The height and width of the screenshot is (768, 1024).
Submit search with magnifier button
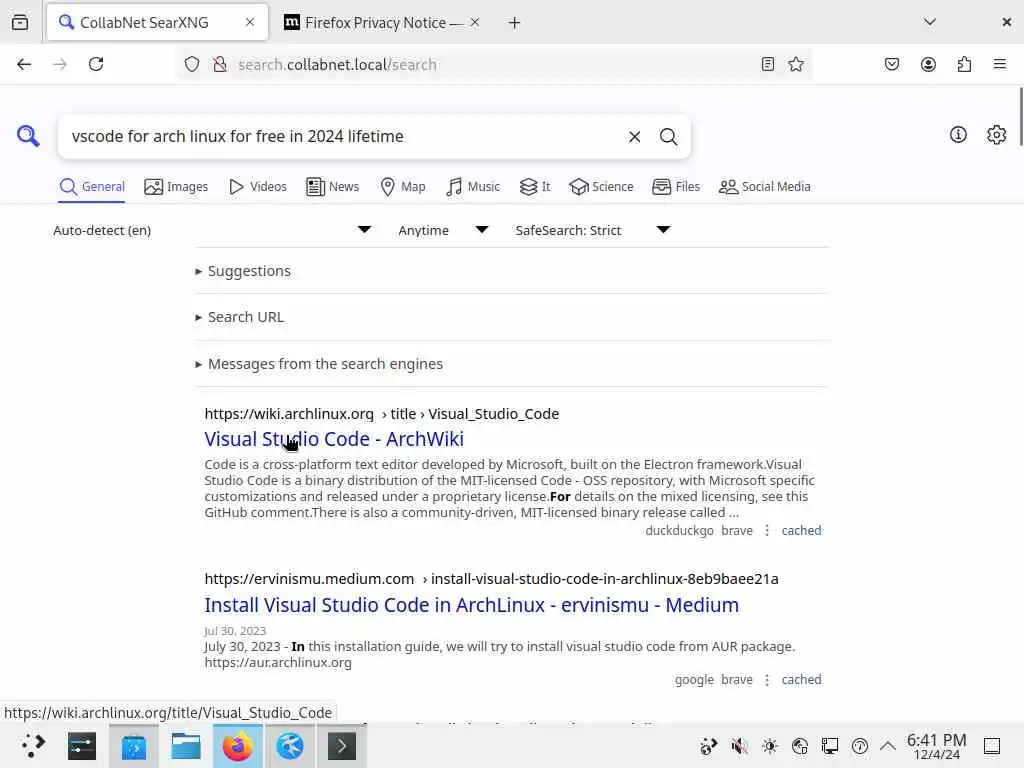tap(668, 136)
